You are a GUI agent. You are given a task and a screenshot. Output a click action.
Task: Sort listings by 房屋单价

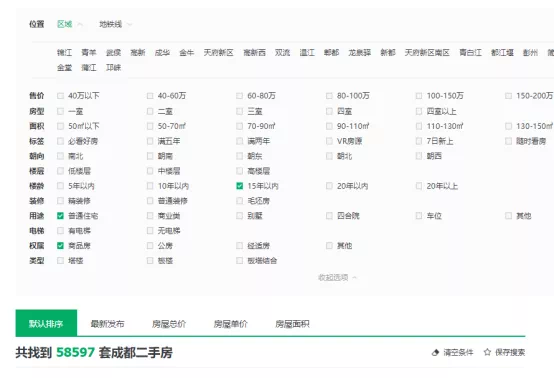click(230, 324)
